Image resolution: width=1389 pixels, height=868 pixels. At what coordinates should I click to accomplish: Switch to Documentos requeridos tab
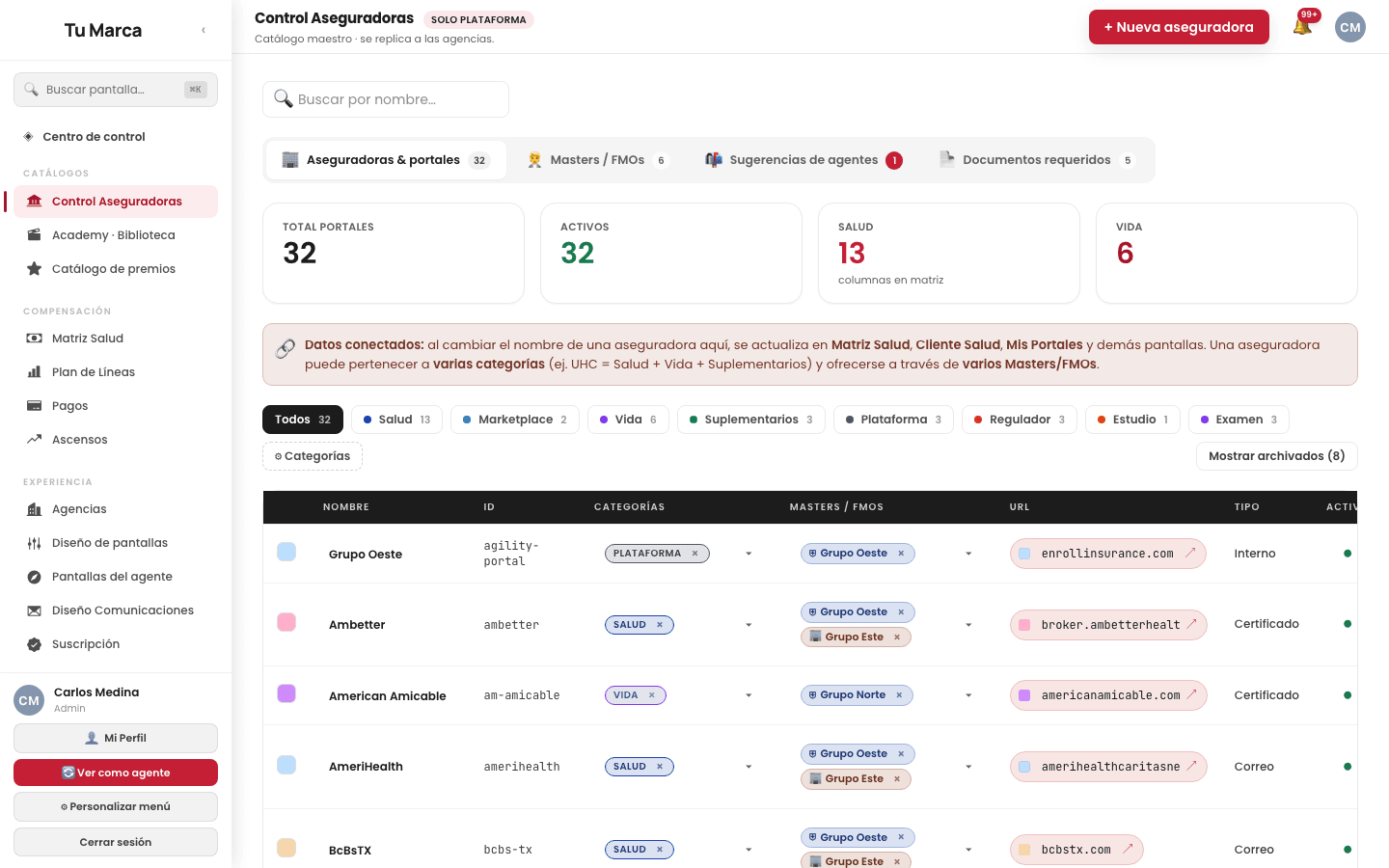click(1038, 160)
